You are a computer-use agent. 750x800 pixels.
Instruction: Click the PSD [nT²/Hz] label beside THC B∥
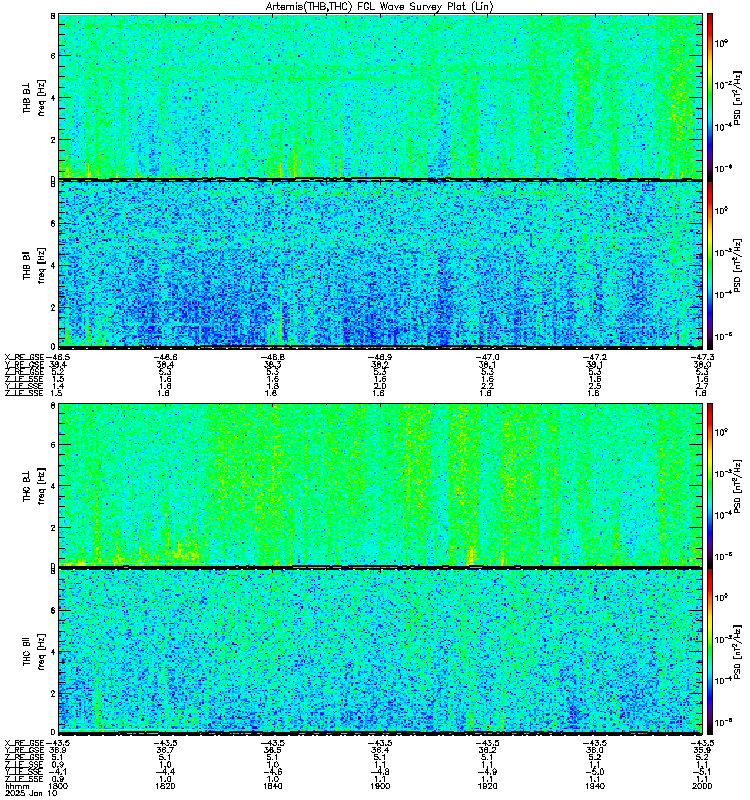coord(737,651)
